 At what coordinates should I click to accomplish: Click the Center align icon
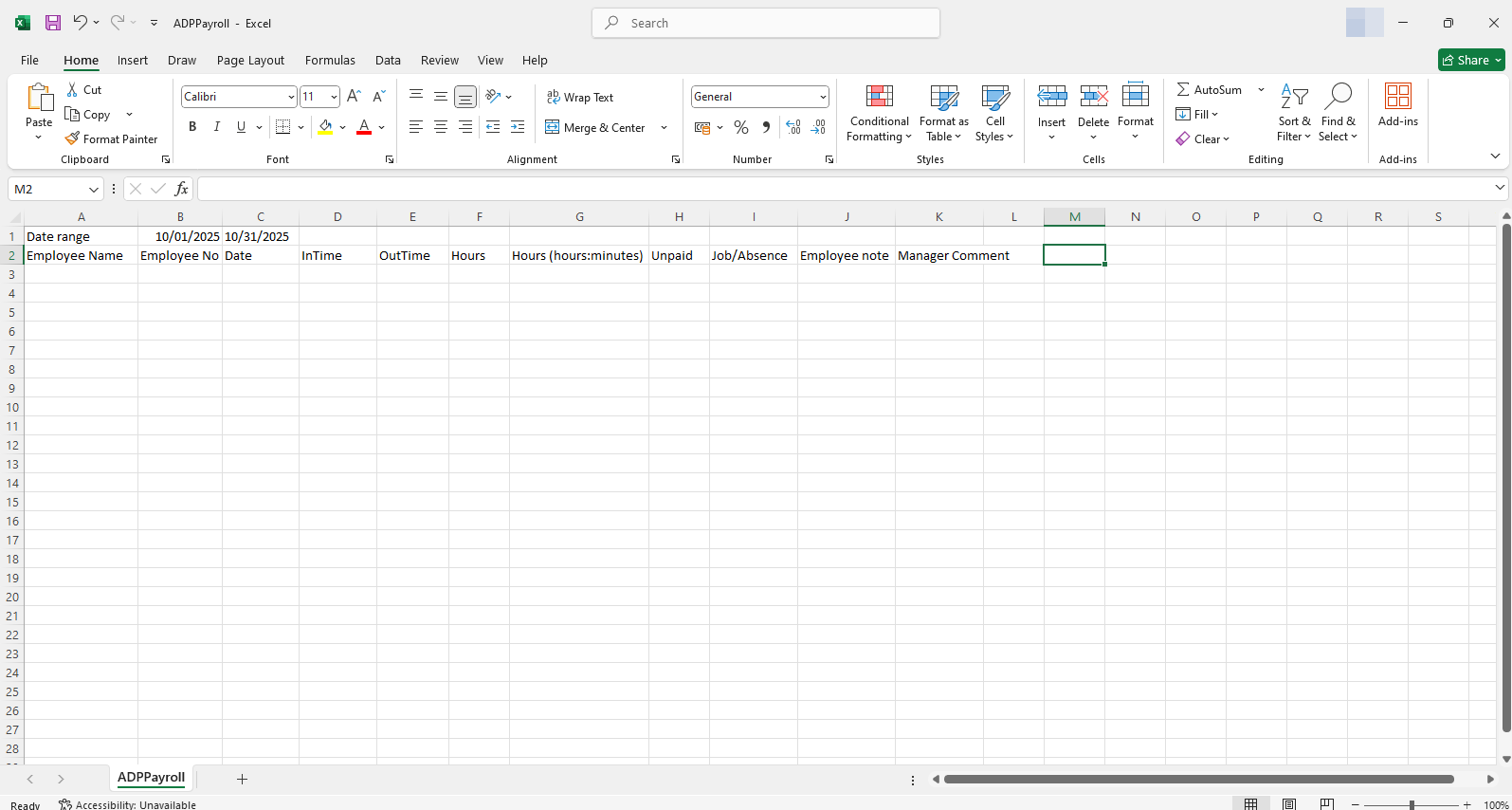pos(441,127)
